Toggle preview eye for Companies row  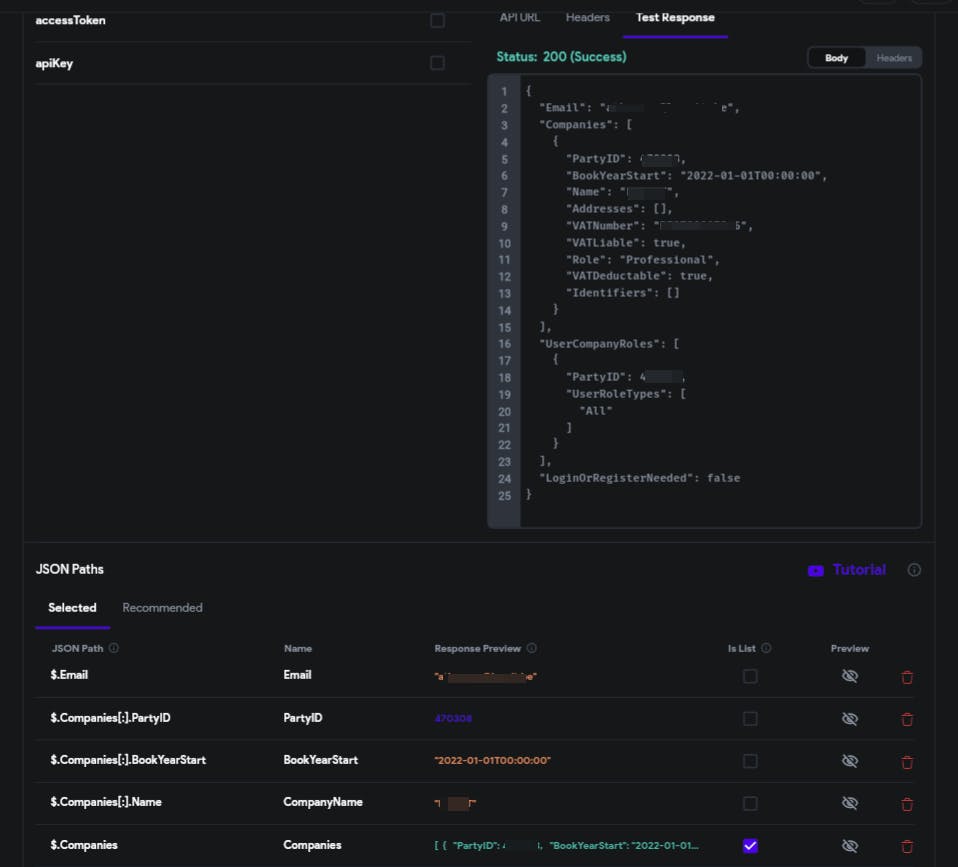click(850, 846)
